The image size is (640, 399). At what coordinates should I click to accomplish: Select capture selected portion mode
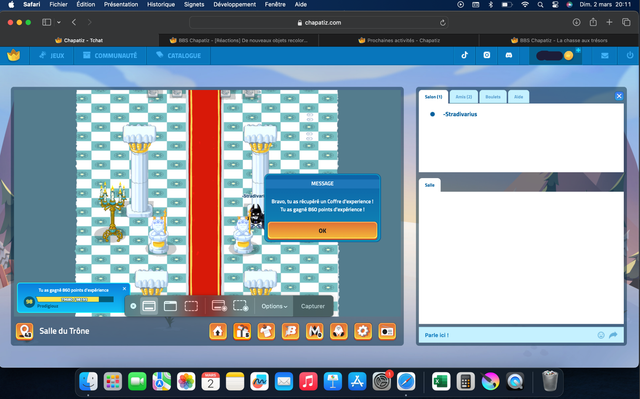tap(191, 306)
